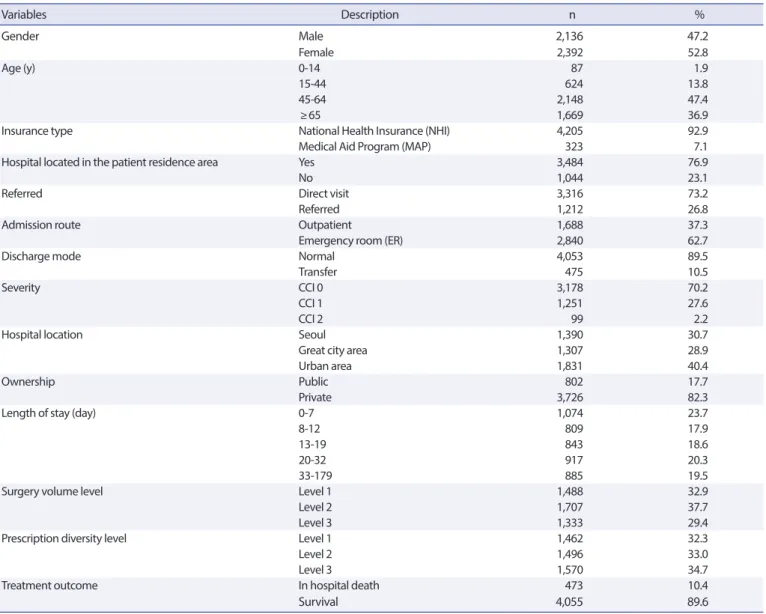Click the n column header
The image size is (766, 614).
(572, 15)
